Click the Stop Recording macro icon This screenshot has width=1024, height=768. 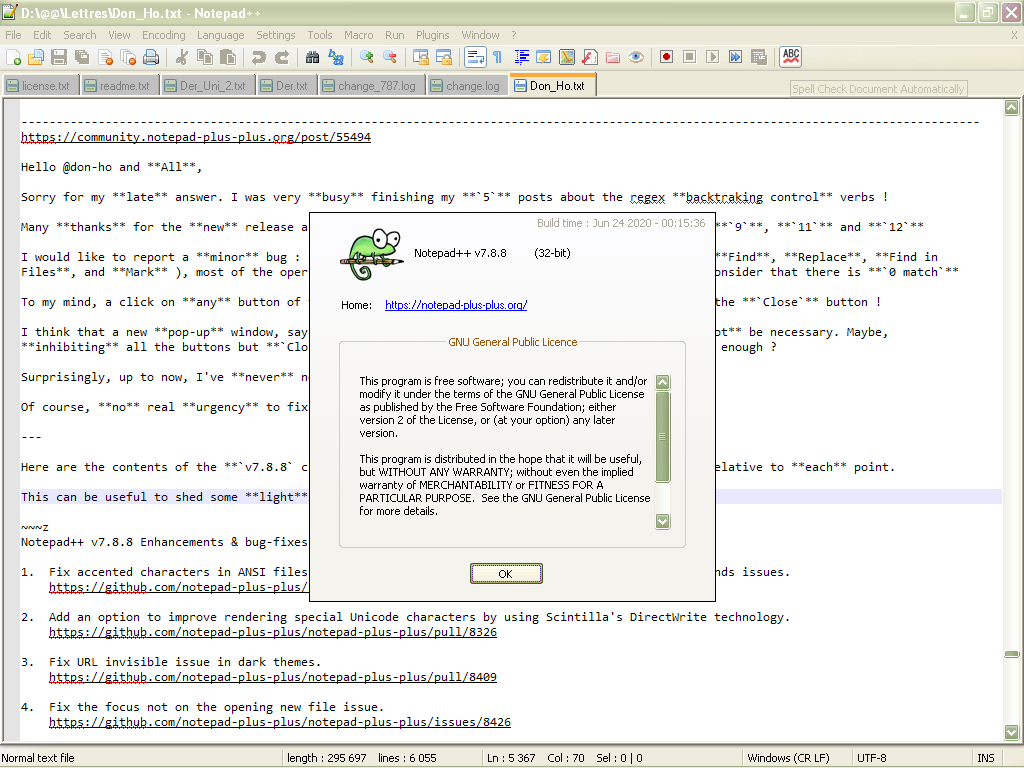click(x=689, y=57)
